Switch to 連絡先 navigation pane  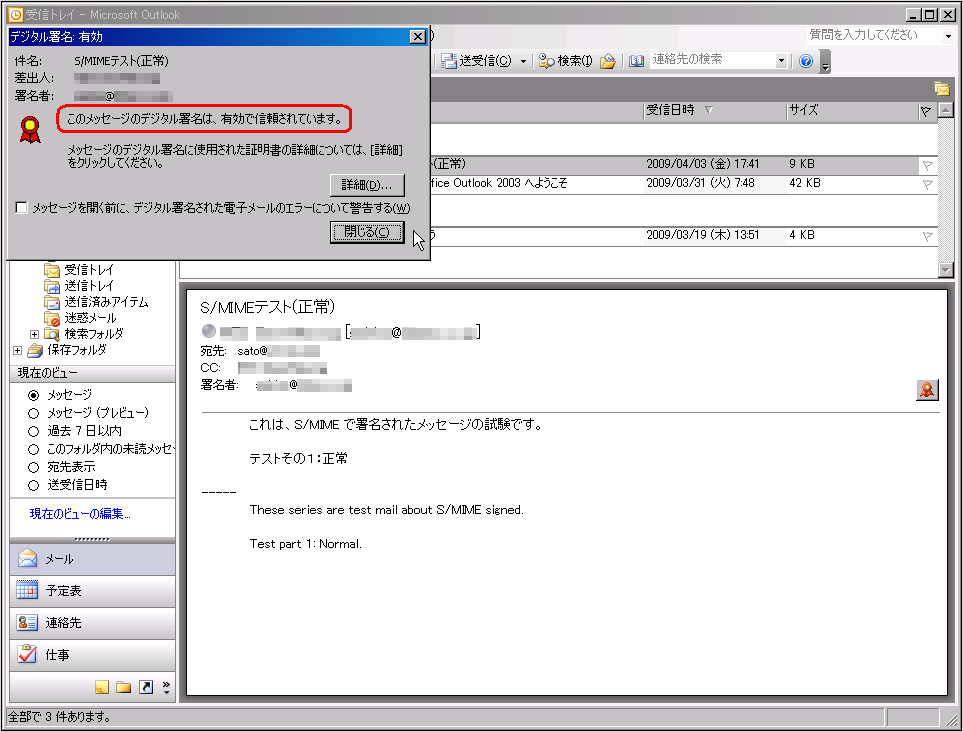[92, 623]
